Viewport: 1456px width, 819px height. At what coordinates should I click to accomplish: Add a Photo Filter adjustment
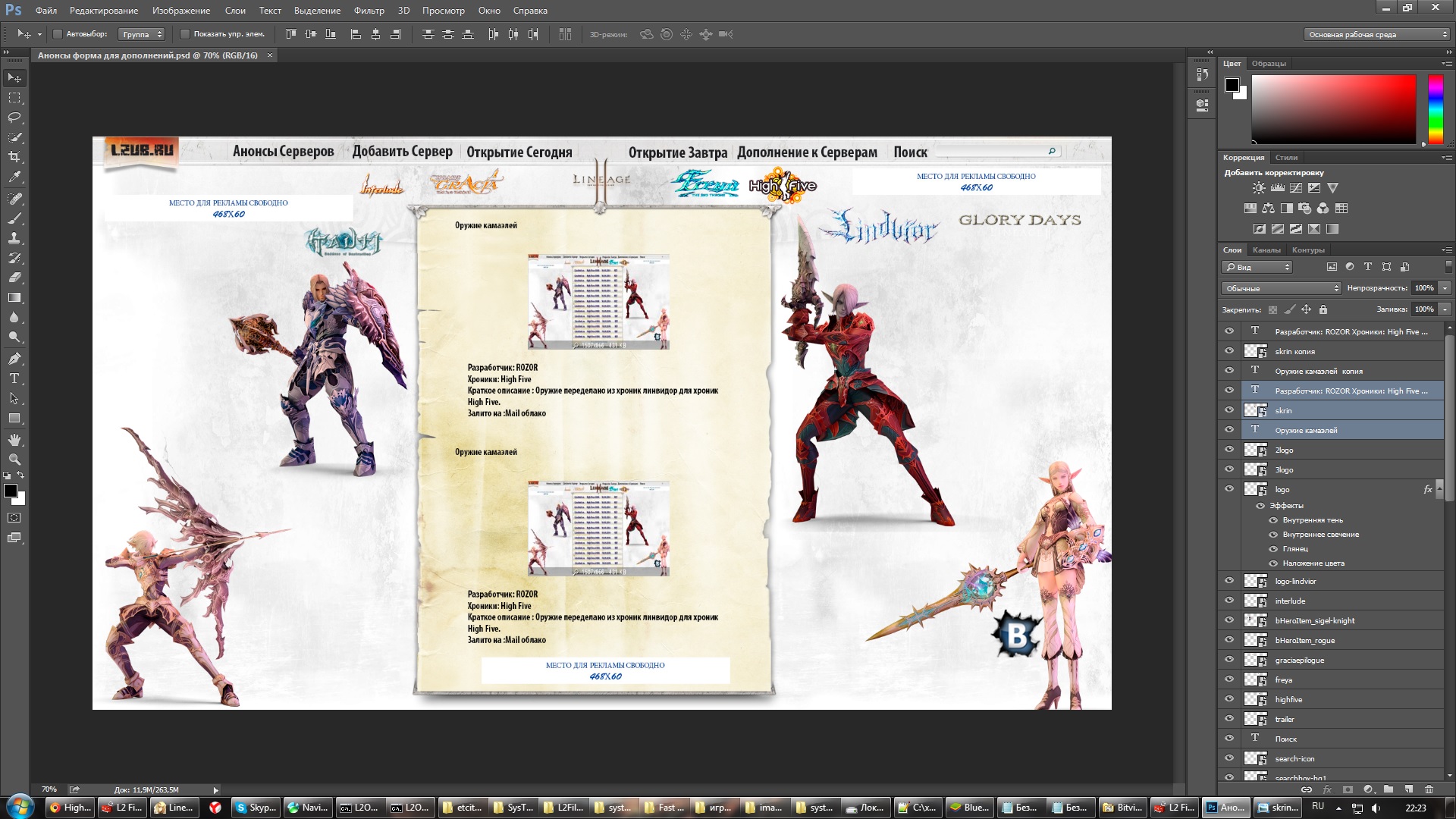[1304, 209]
